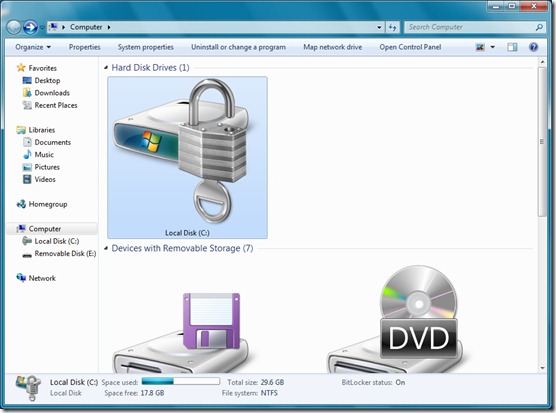Click the Music note icon

pyautogui.click(x=27, y=154)
